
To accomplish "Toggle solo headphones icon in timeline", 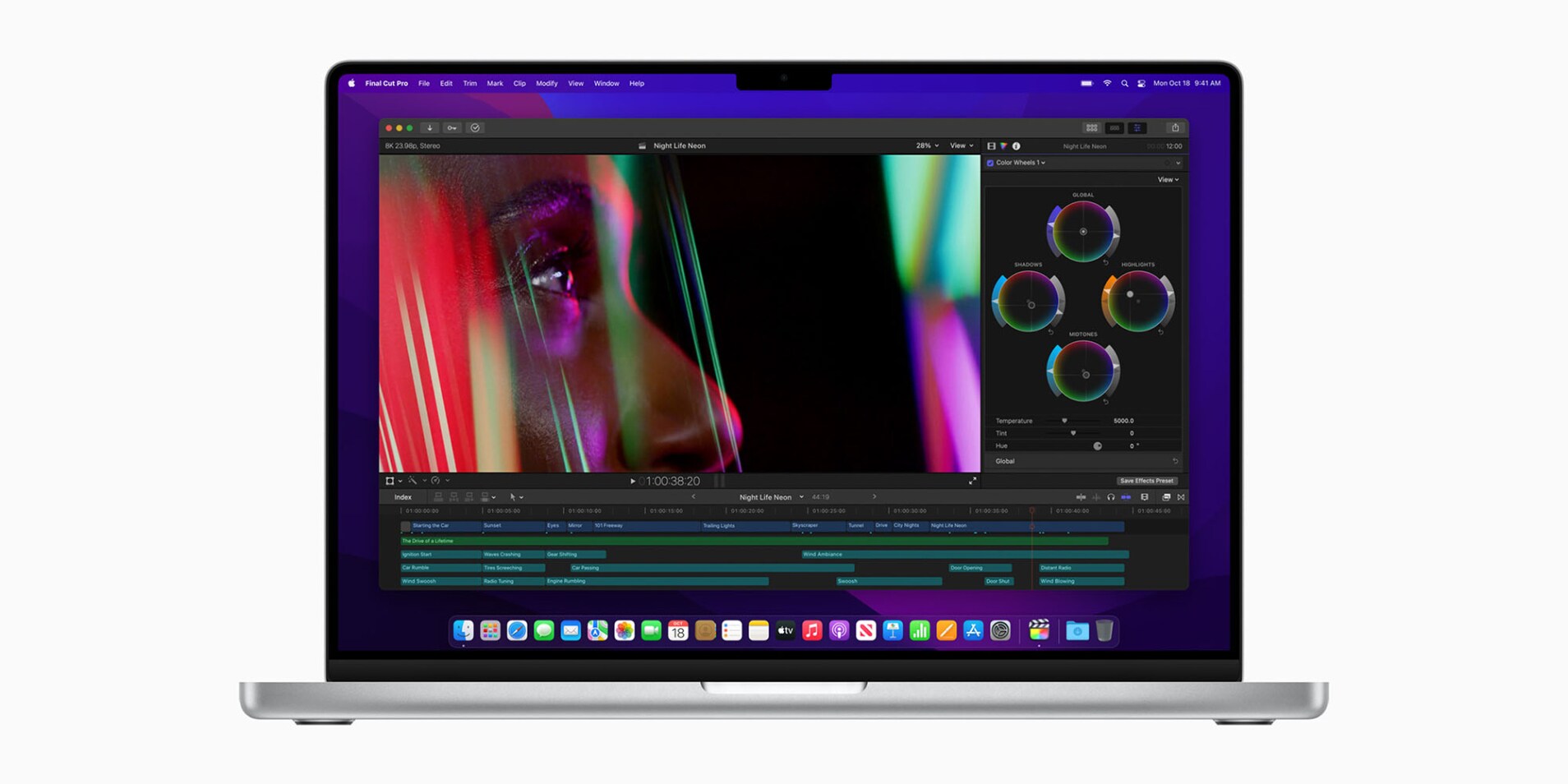I will (1111, 497).
